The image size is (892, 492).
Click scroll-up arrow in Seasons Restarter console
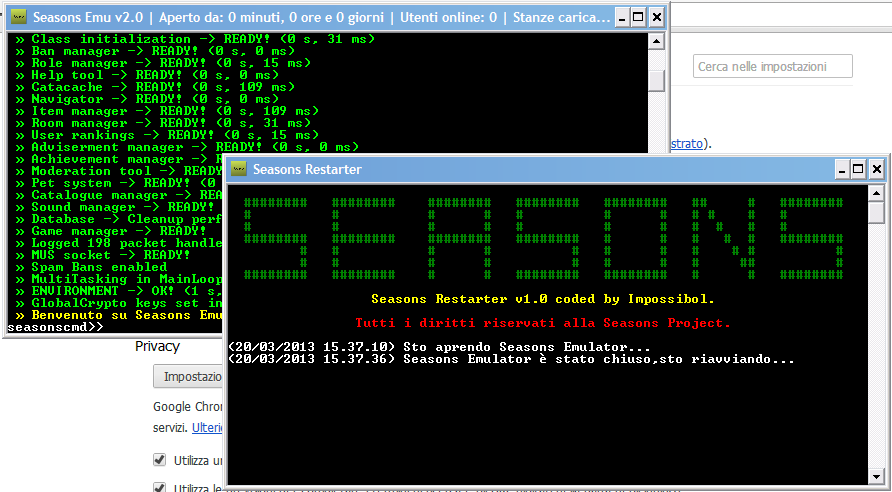(x=877, y=193)
